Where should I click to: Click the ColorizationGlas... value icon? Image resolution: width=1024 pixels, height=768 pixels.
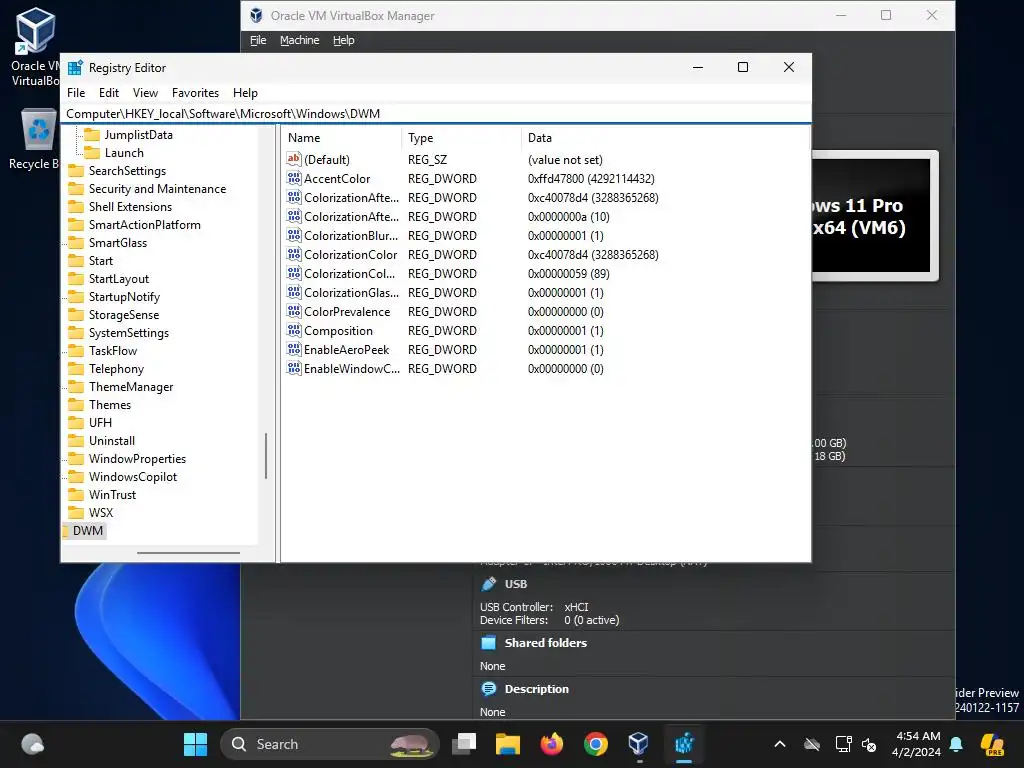(294, 293)
